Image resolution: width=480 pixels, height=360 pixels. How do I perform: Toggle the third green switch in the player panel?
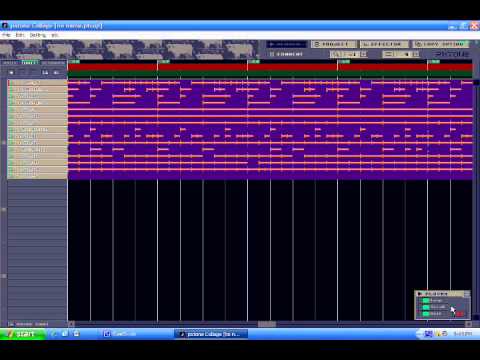pos(426,314)
